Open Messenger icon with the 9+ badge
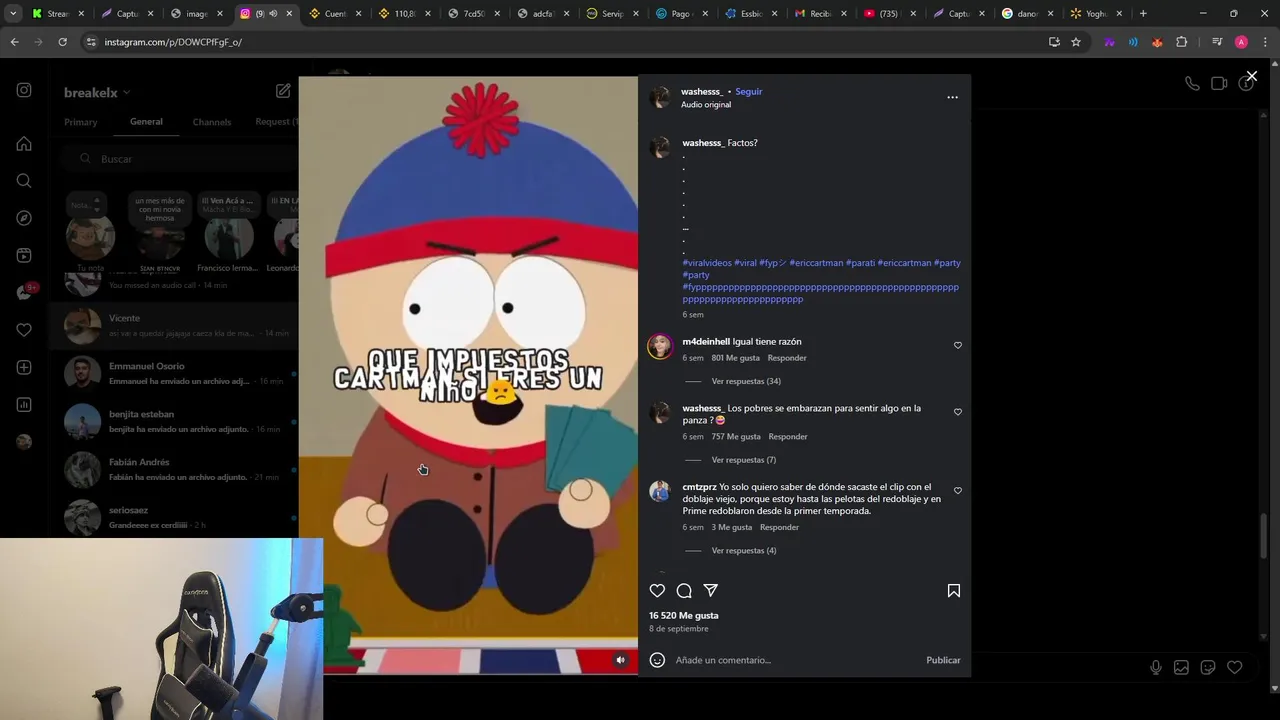The image size is (1280, 720). coord(24,292)
